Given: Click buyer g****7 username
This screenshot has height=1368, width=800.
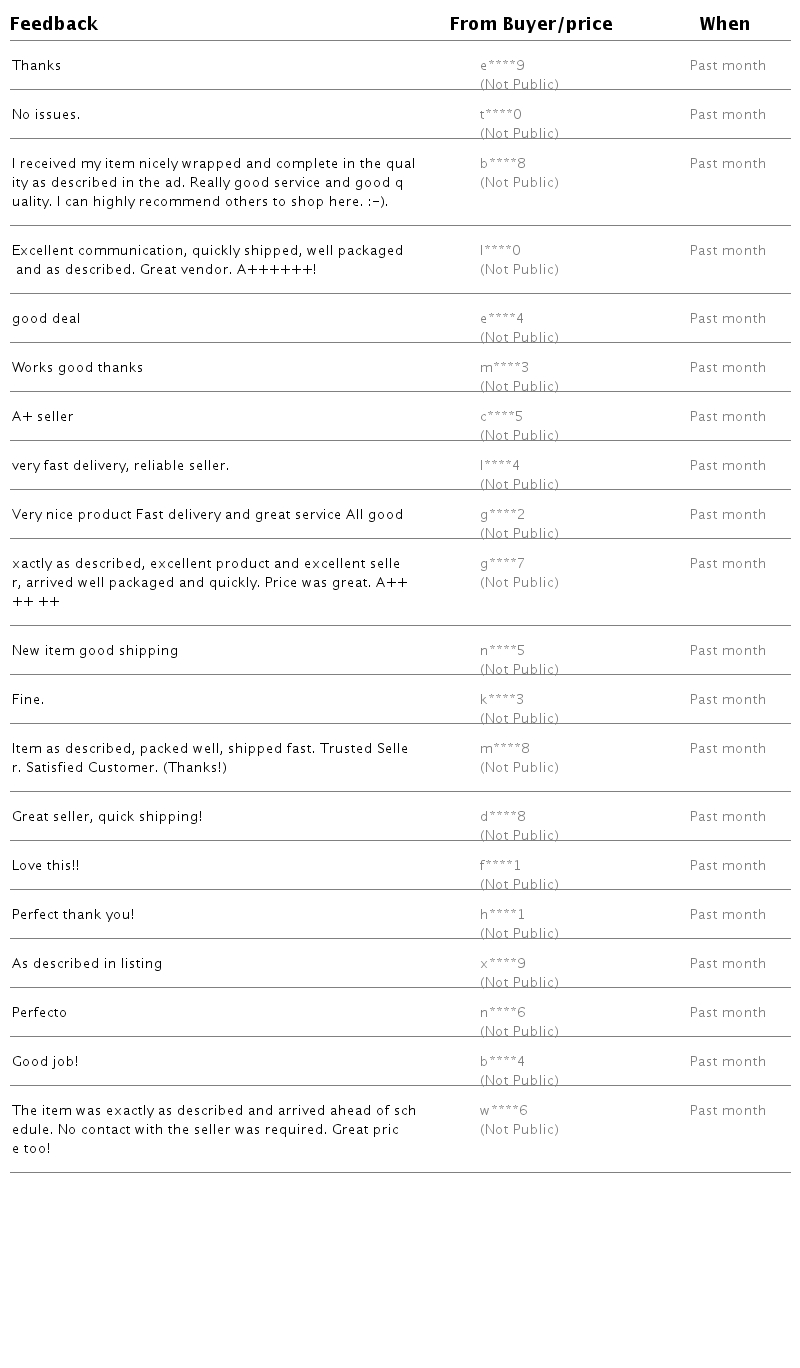Looking at the screenshot, I should 502,564.
